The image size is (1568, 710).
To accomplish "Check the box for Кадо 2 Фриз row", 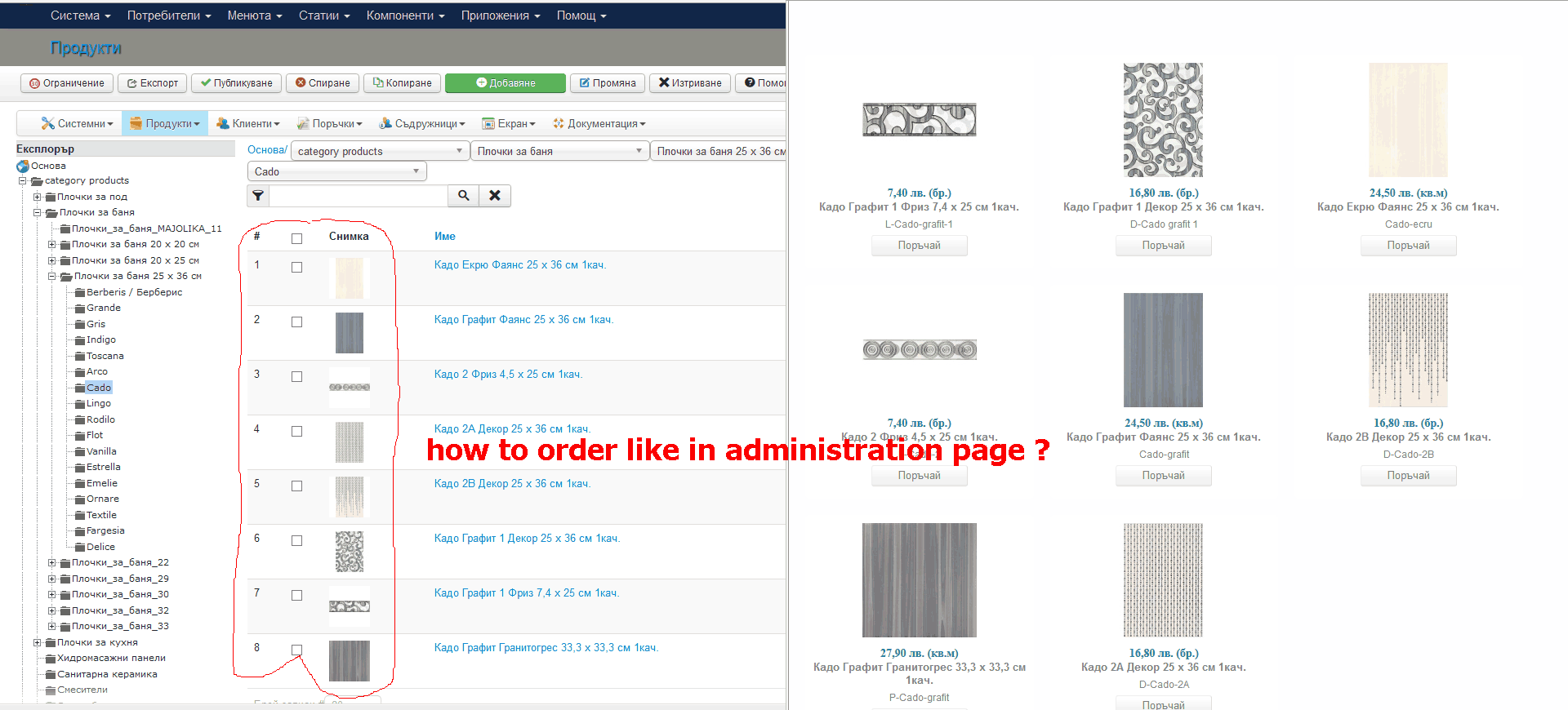I will coord(296,376).
